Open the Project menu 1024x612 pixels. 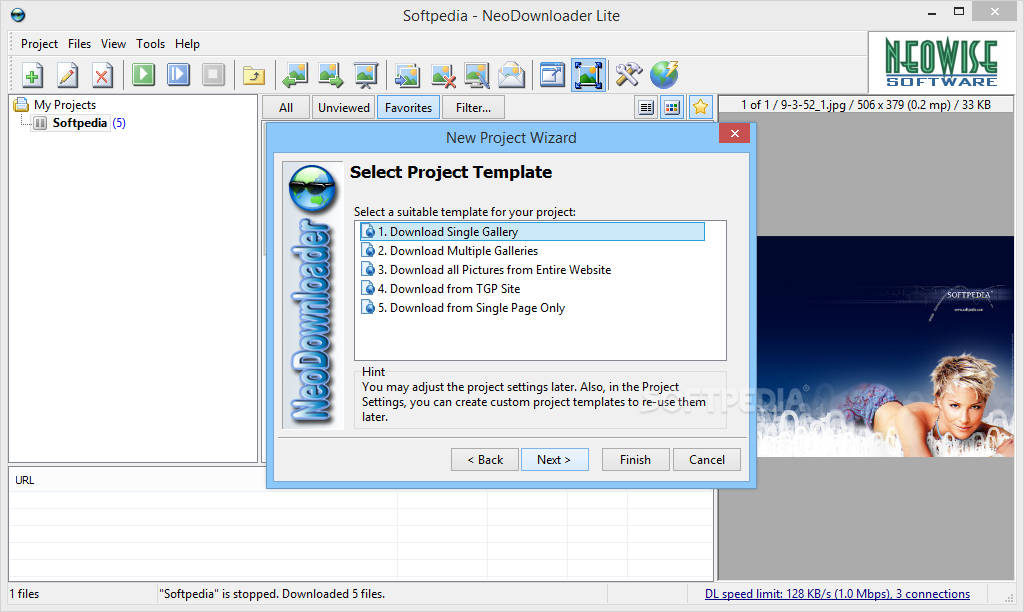39,44
